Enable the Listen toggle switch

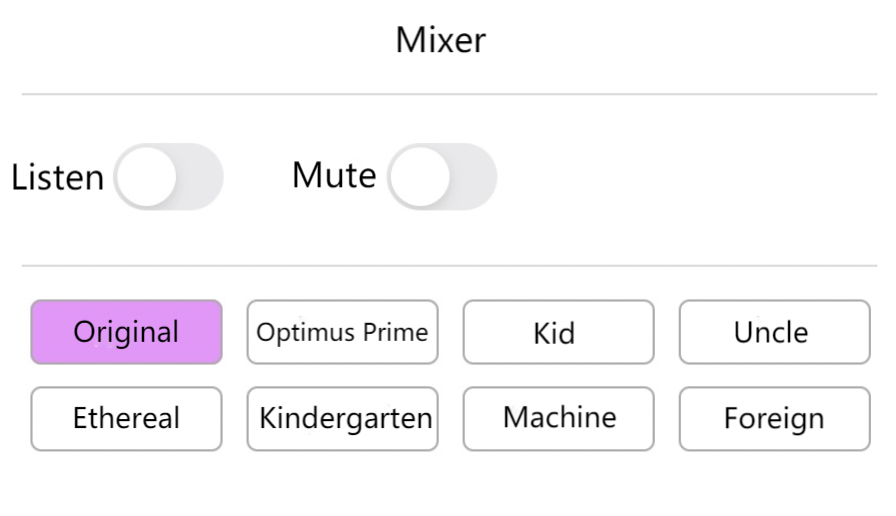pyautogui.click(x=168, y=177)
